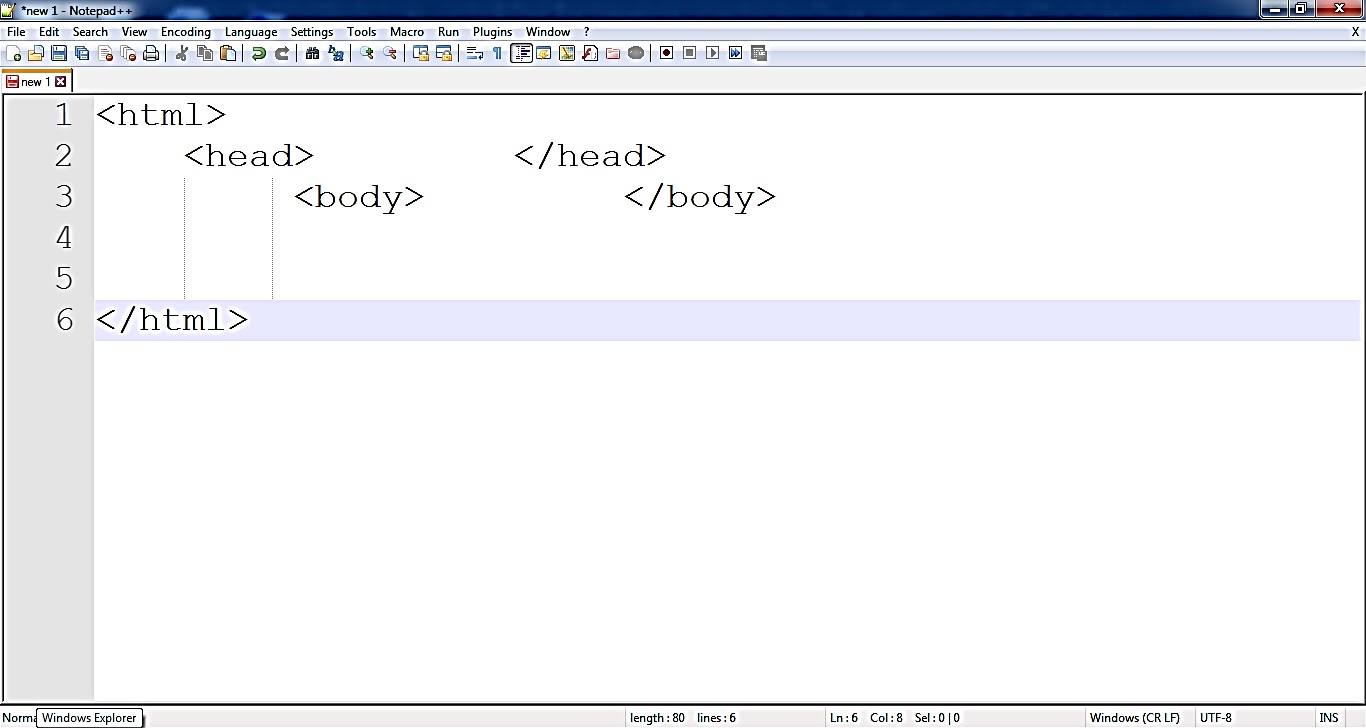Click the Copy toolbar icon
The height and width of the screenshot is (728, 1366).
[205, 53]
